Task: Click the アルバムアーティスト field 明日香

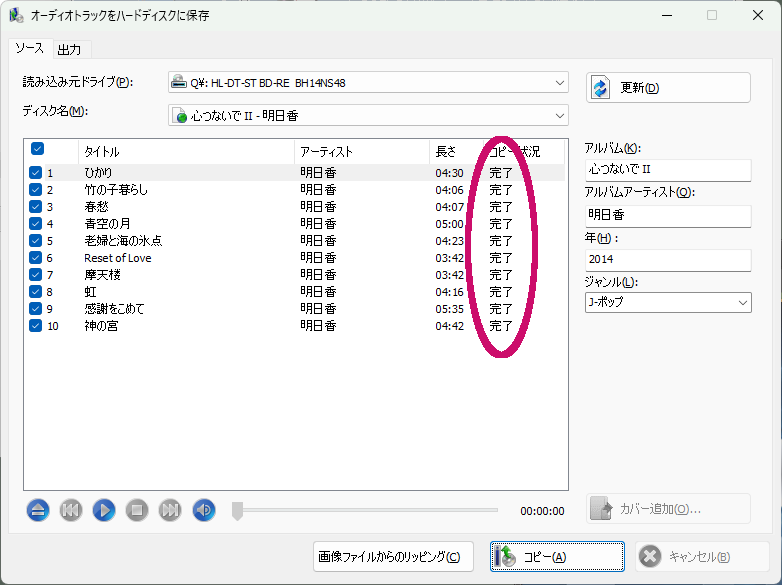Action: (x=668, y=215)
